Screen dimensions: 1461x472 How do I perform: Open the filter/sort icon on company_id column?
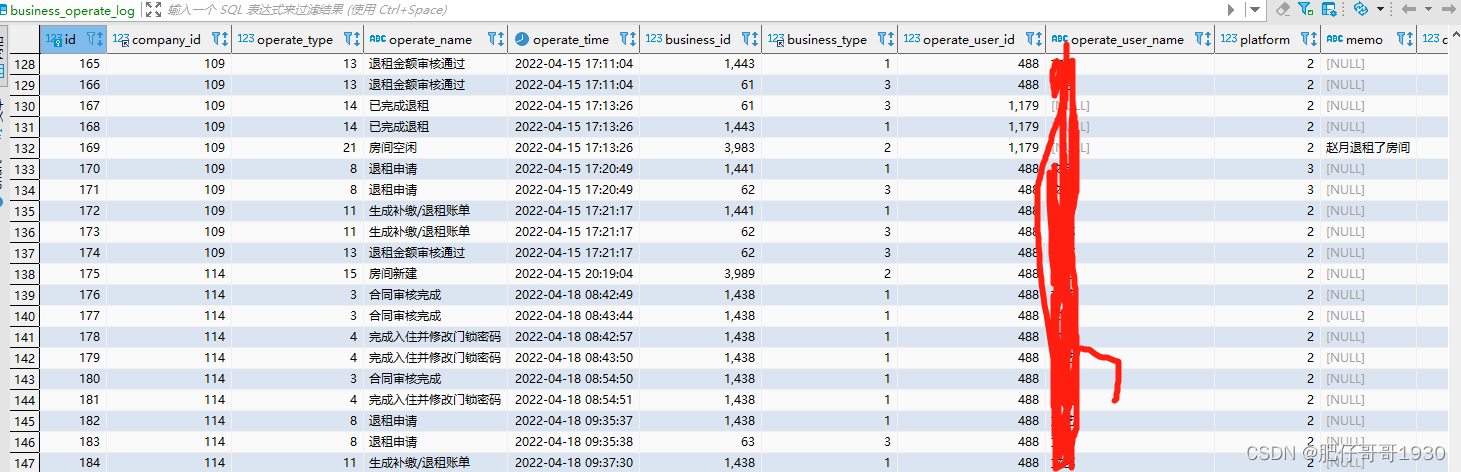click(x=220, y=39)
